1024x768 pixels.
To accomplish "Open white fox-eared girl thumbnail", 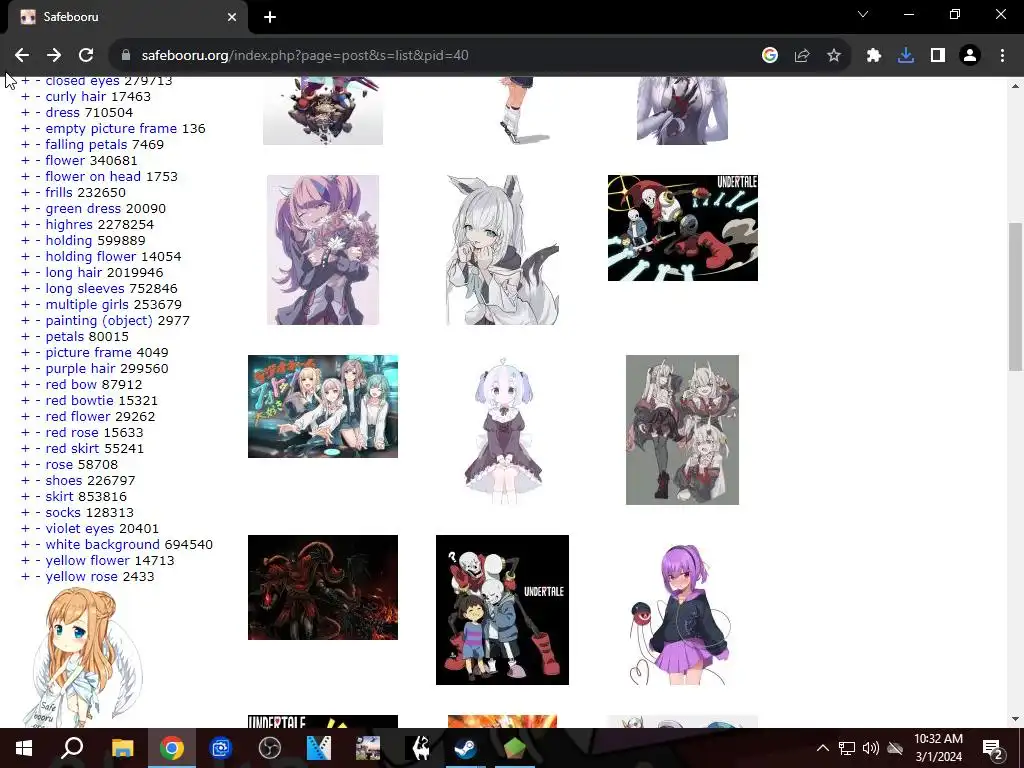I will (x=502, y=249).
